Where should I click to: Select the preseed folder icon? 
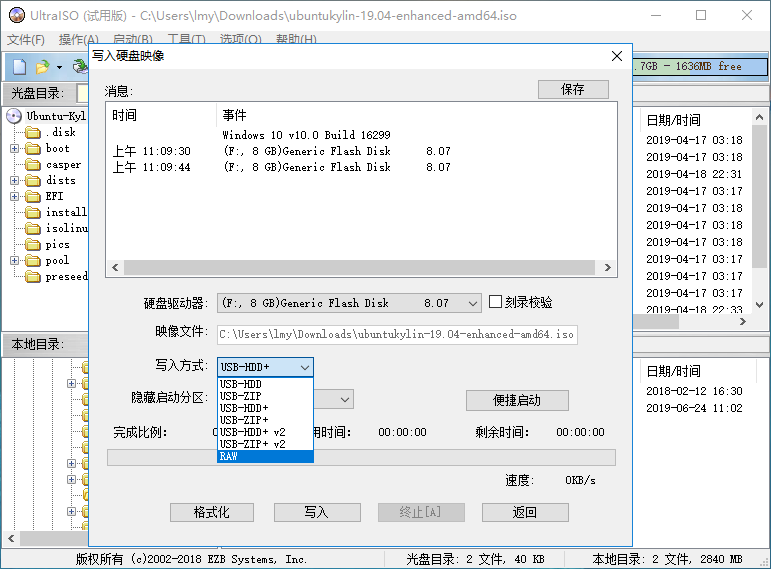point(33,277)
